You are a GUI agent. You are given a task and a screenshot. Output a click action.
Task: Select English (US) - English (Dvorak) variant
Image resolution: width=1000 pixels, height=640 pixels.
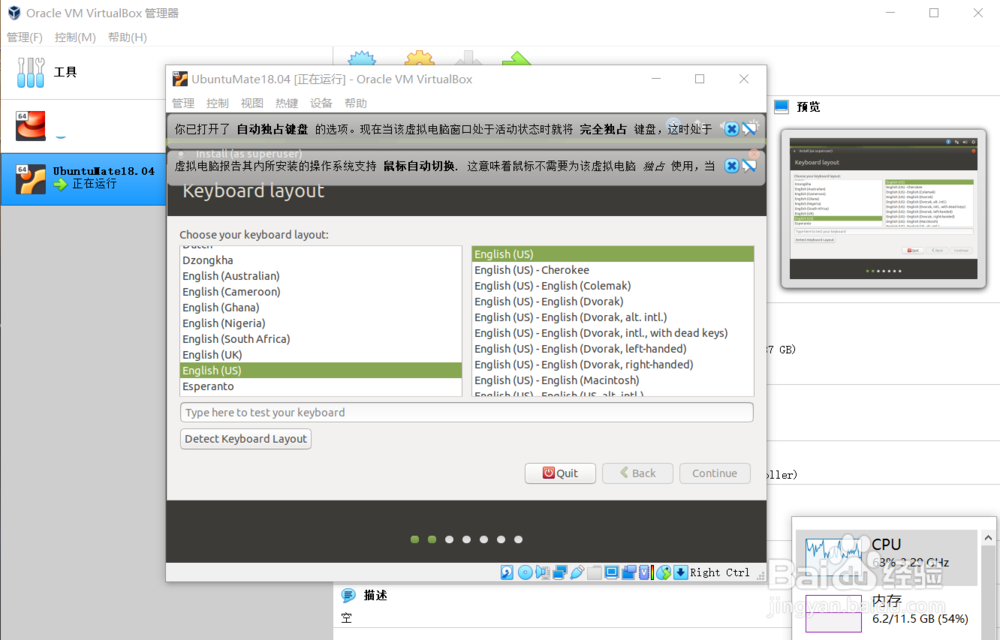[613, 302]
